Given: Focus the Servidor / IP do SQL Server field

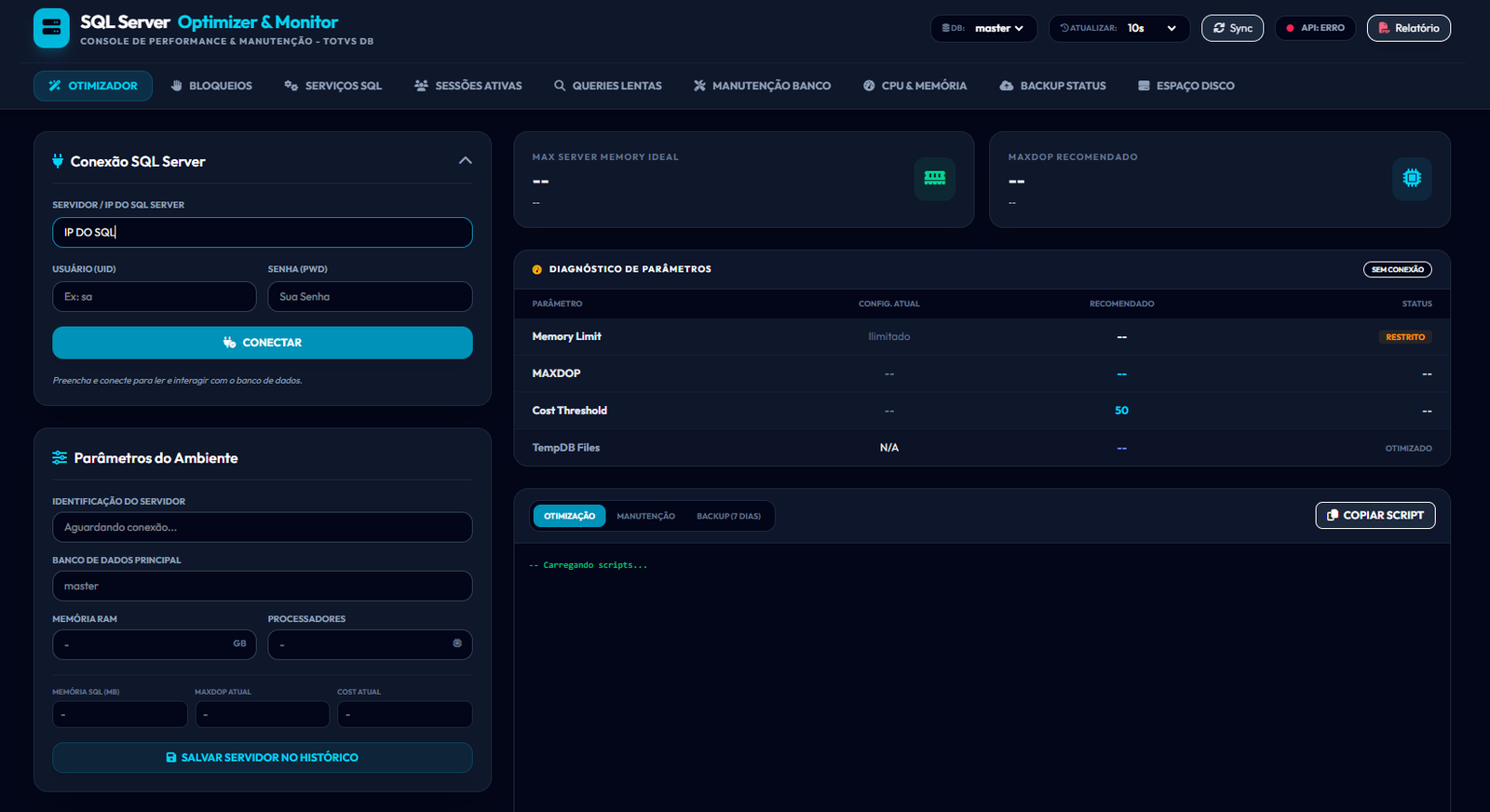Looking at the screenshot, I should 263,232.
